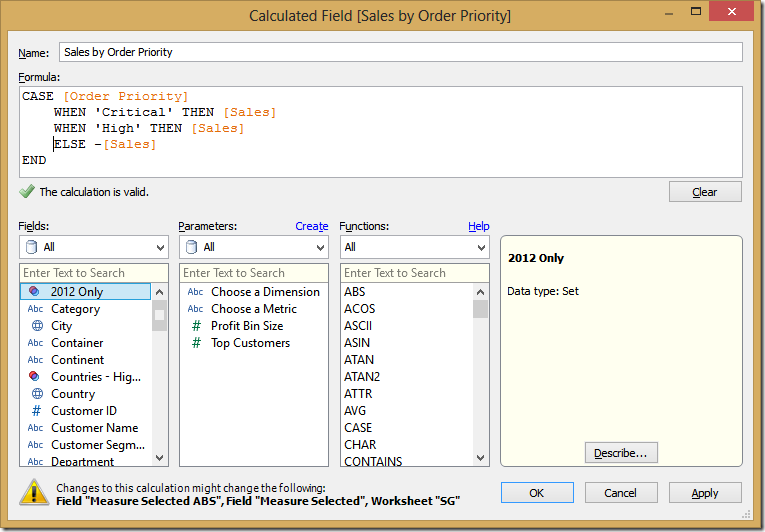
Task: Click the yellow warning triangle icon
Action: click(36, 492)
